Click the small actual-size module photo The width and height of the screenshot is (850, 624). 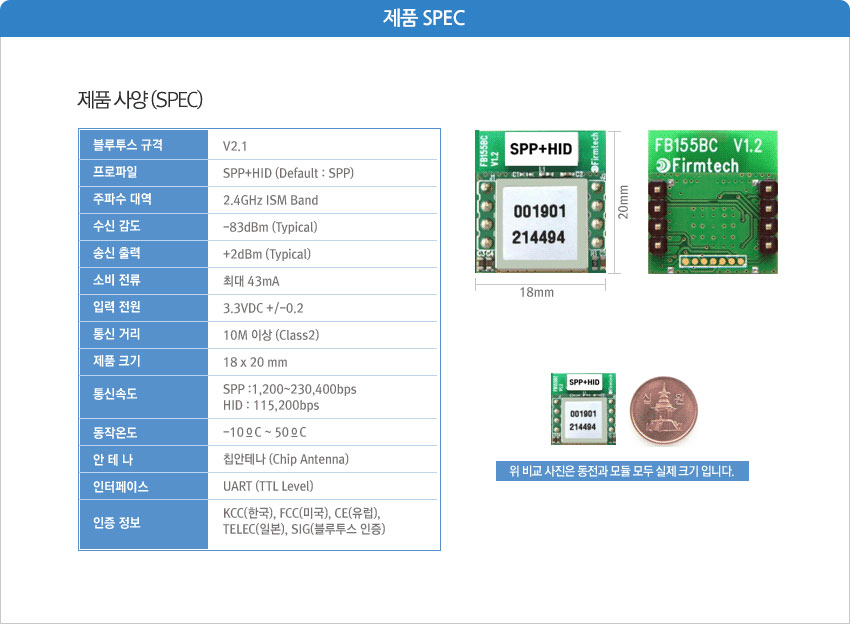[583, 409]
